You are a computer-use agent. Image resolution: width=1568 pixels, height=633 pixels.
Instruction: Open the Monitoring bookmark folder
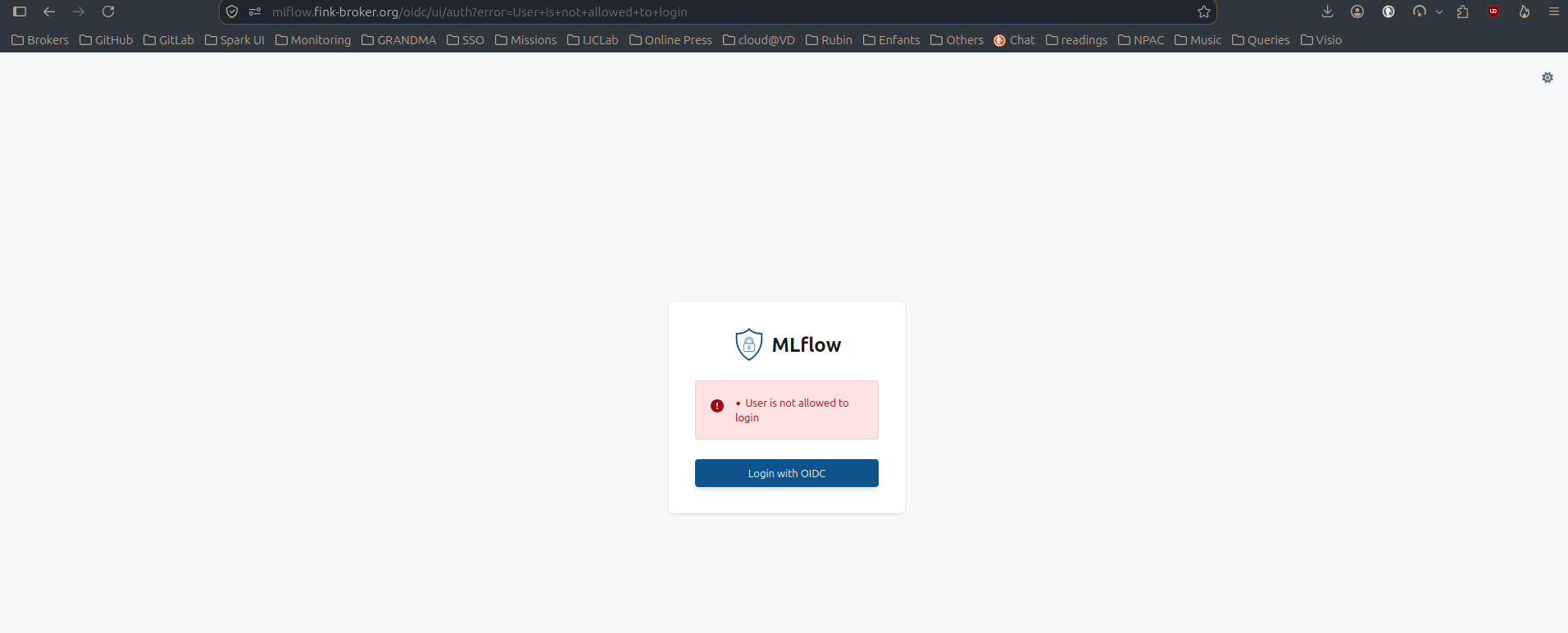[313, 40]
